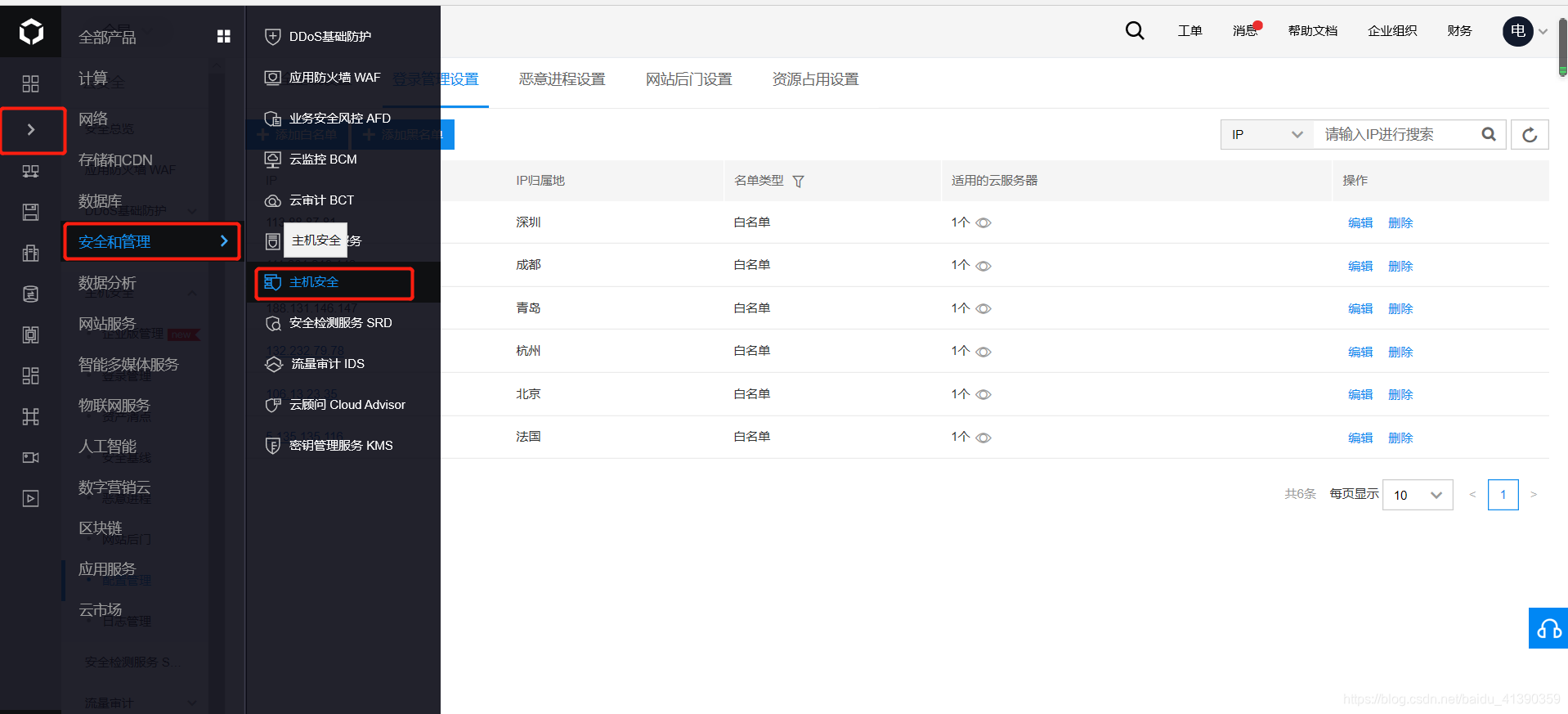Image resolution: width=1568 pixels, height=714 pixels.
Task: View servers with eye icon in 成都 row
Action: click(x=983, y=266)
